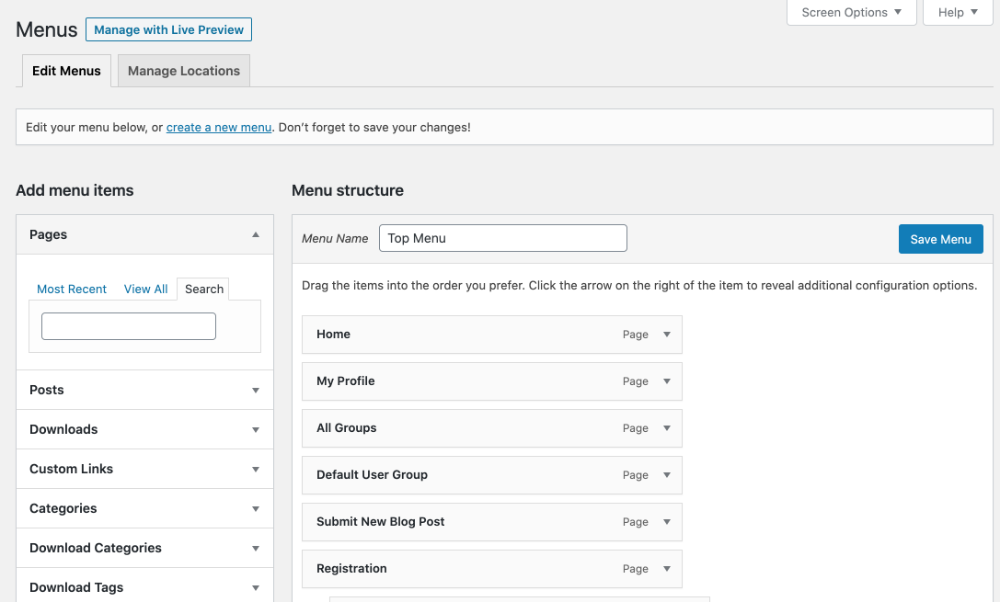Switch to Manage Locations tab
This screenshot has width=1000, height=602.
[x=184, y=71]
